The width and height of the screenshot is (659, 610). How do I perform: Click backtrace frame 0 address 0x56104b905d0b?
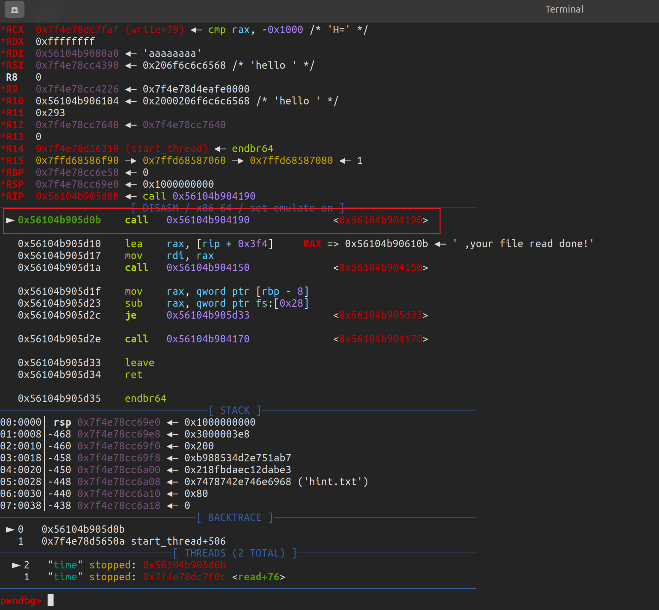click(x=83, y=530)
